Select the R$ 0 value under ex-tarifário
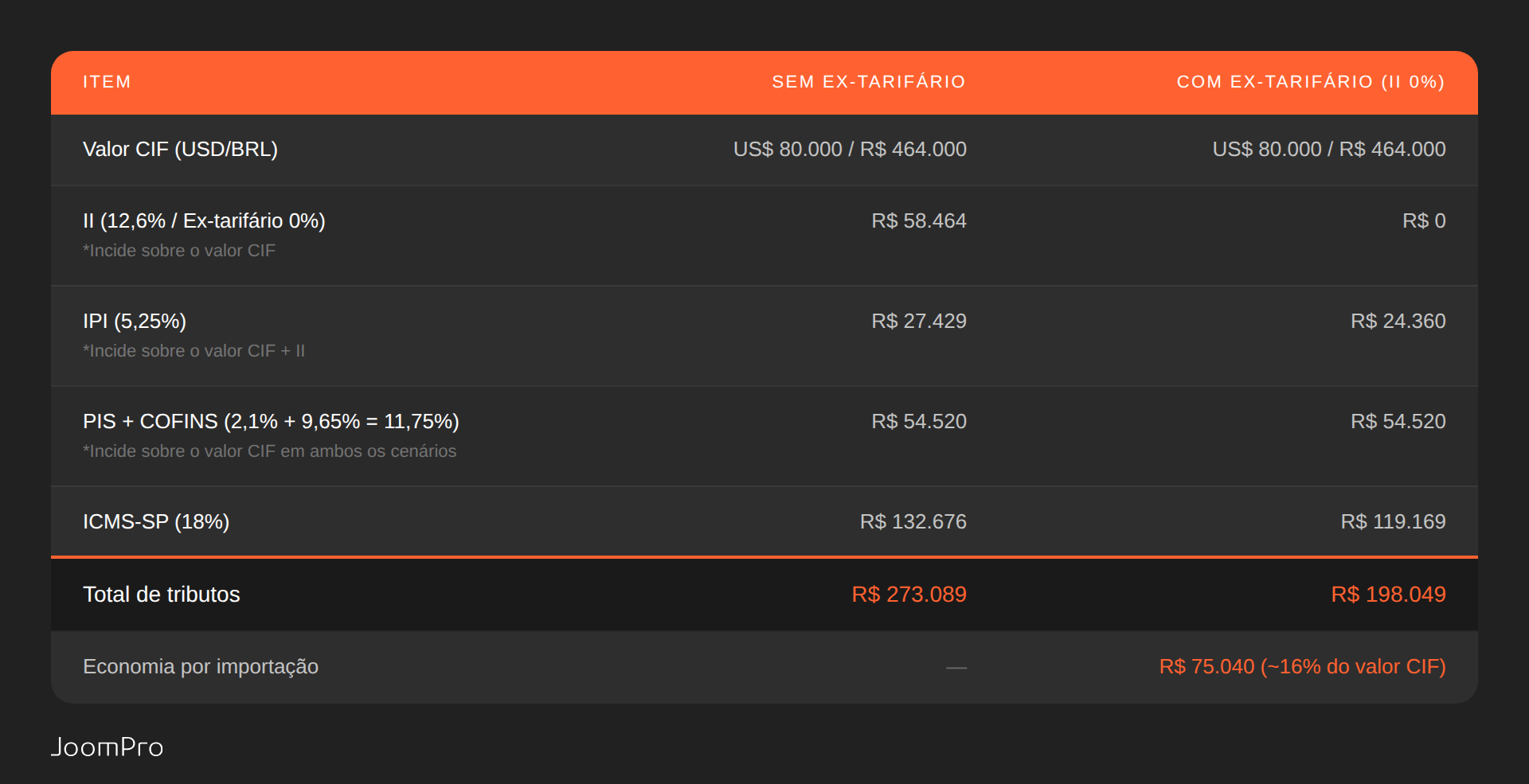Image resolution: width=1529 pixels, height=784 pixels. tap(1424, 221)
